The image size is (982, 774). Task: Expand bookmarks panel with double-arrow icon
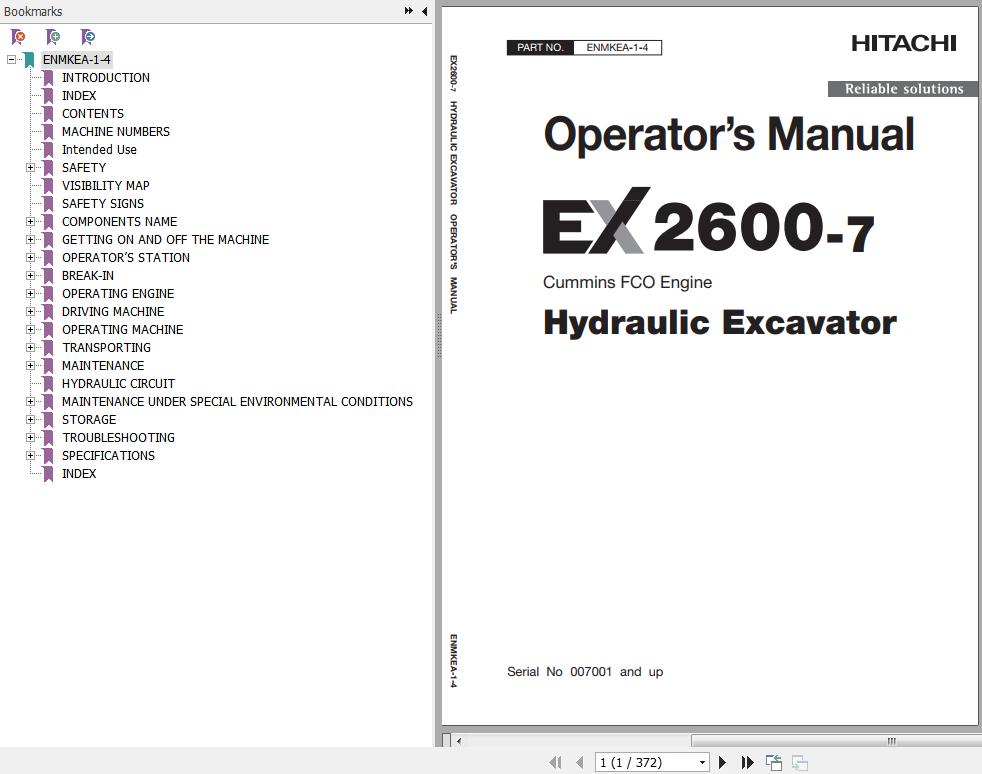click(x=408, y=11)
